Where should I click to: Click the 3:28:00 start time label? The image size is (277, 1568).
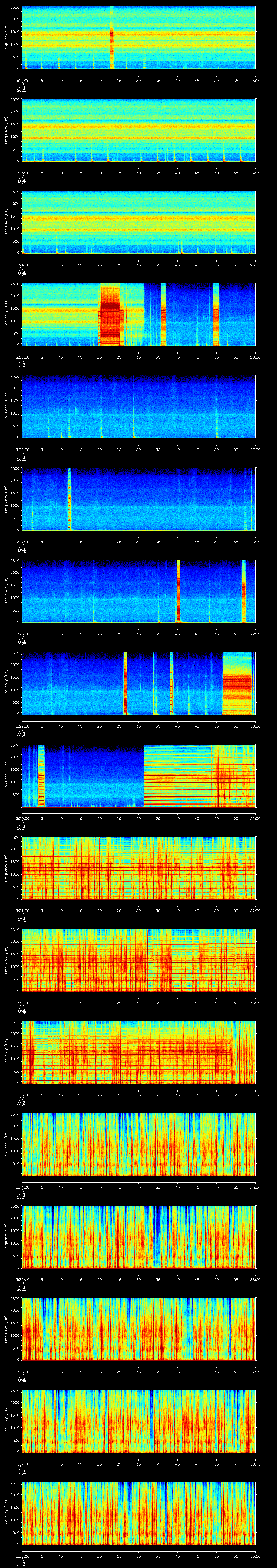coord(22,634)
